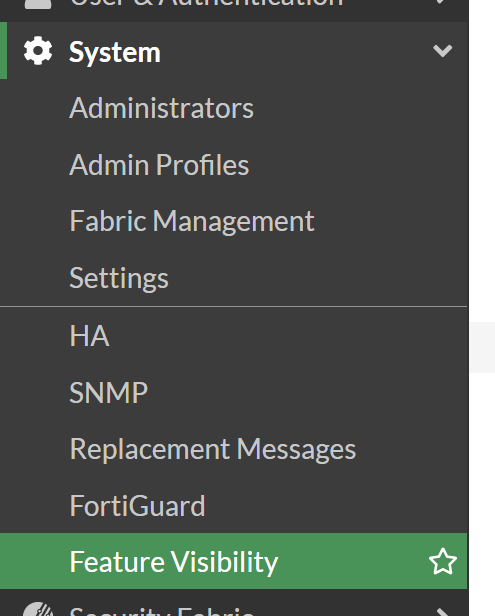Expand the Security Fabric chevron

443,611
